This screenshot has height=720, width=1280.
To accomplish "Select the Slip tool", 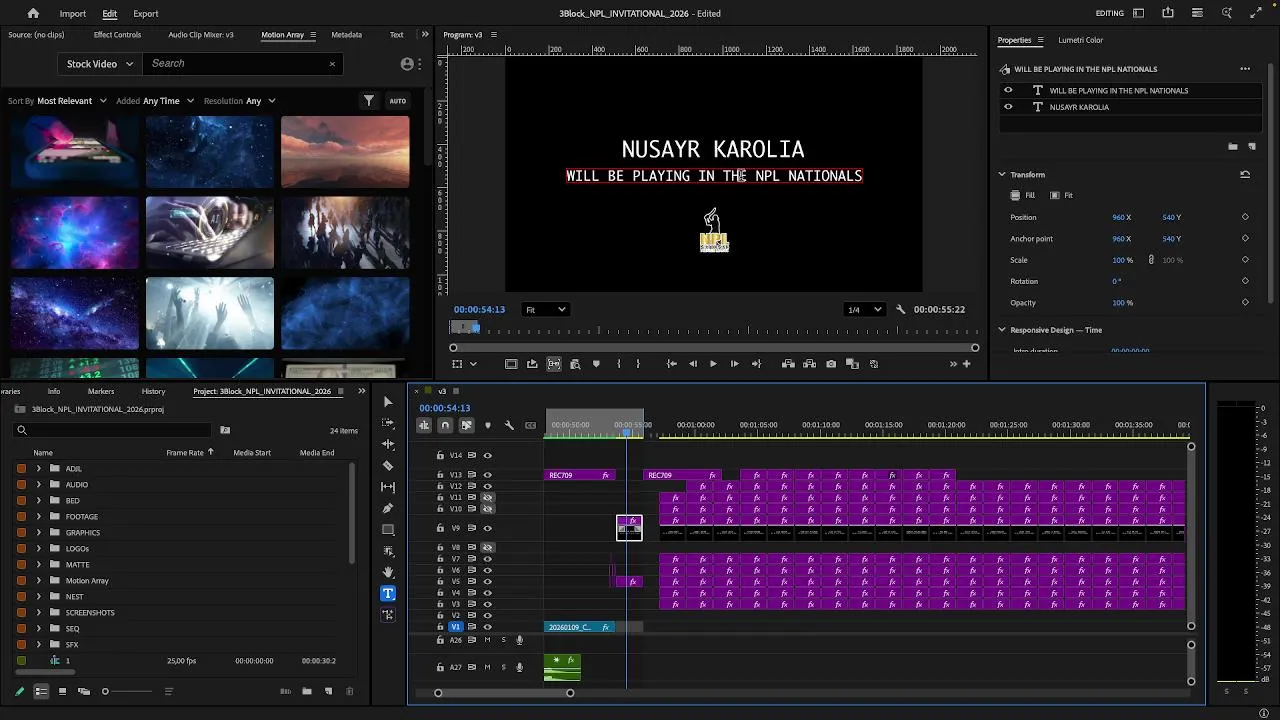I will (388, 487).
